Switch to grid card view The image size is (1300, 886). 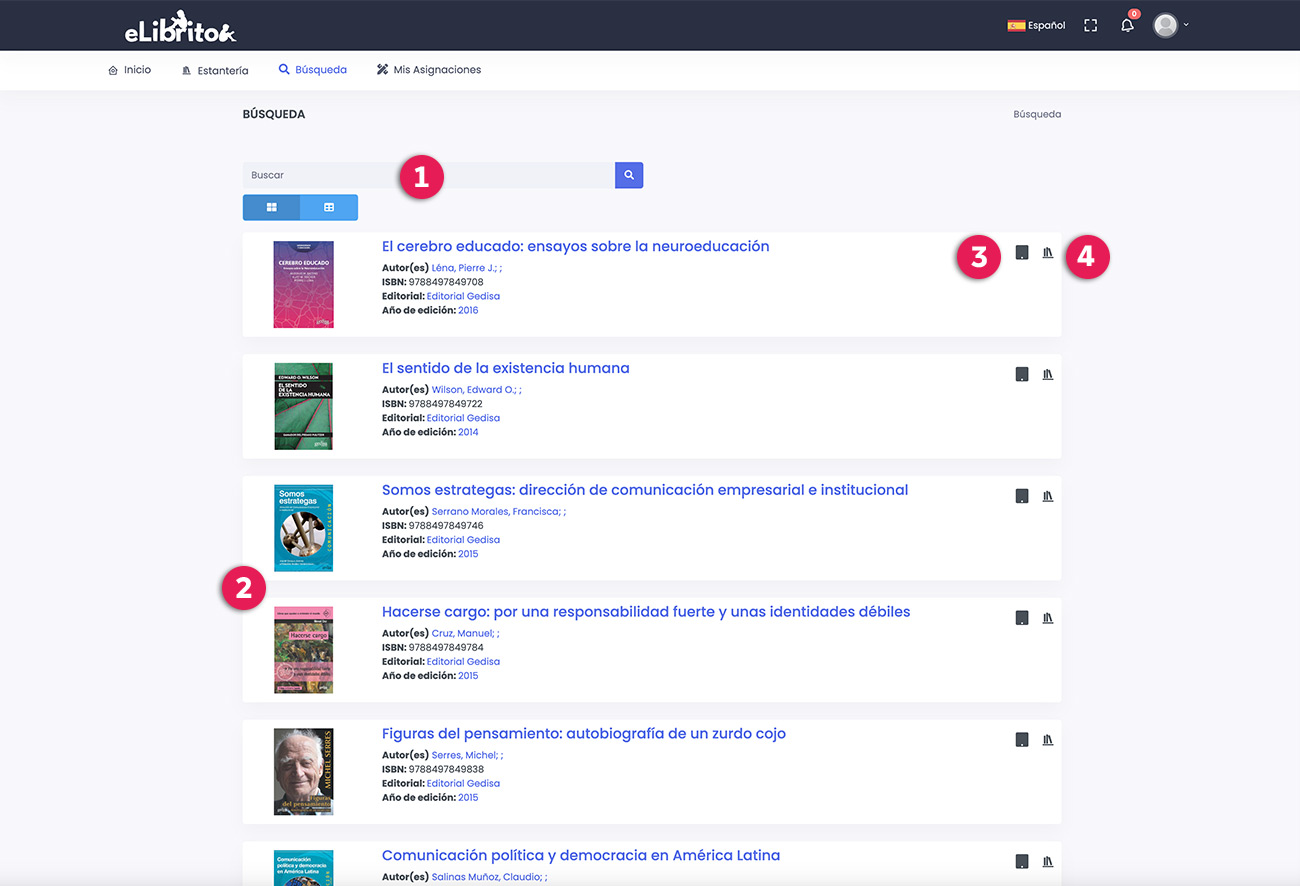(x=271, y=207)
